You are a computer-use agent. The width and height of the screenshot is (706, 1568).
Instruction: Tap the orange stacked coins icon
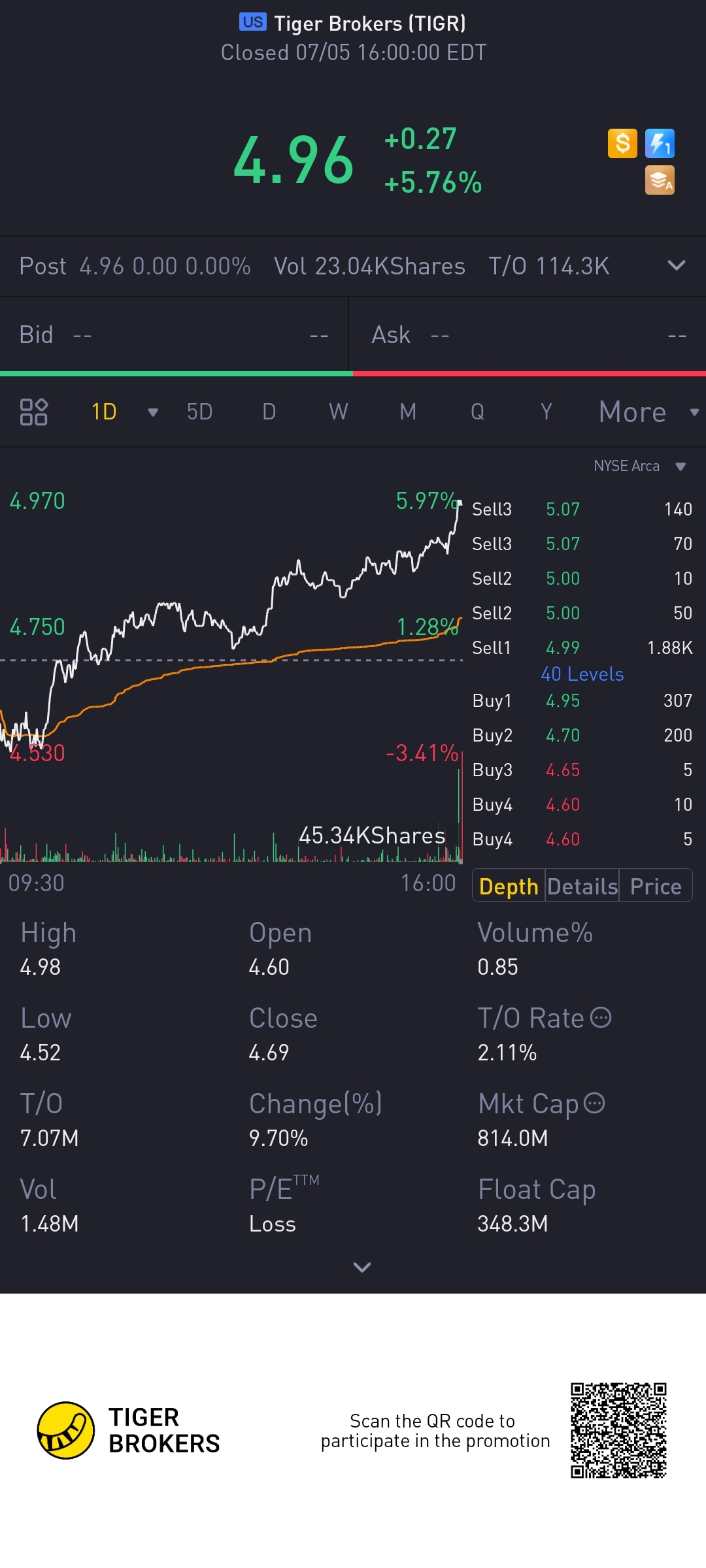(x=660, y=180)
